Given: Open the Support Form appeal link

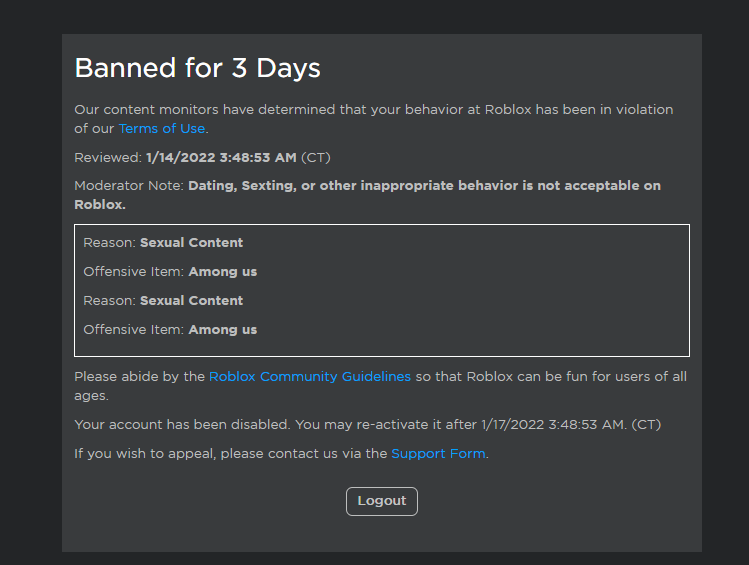Looking at the screenshot, I should click(438, 454).
